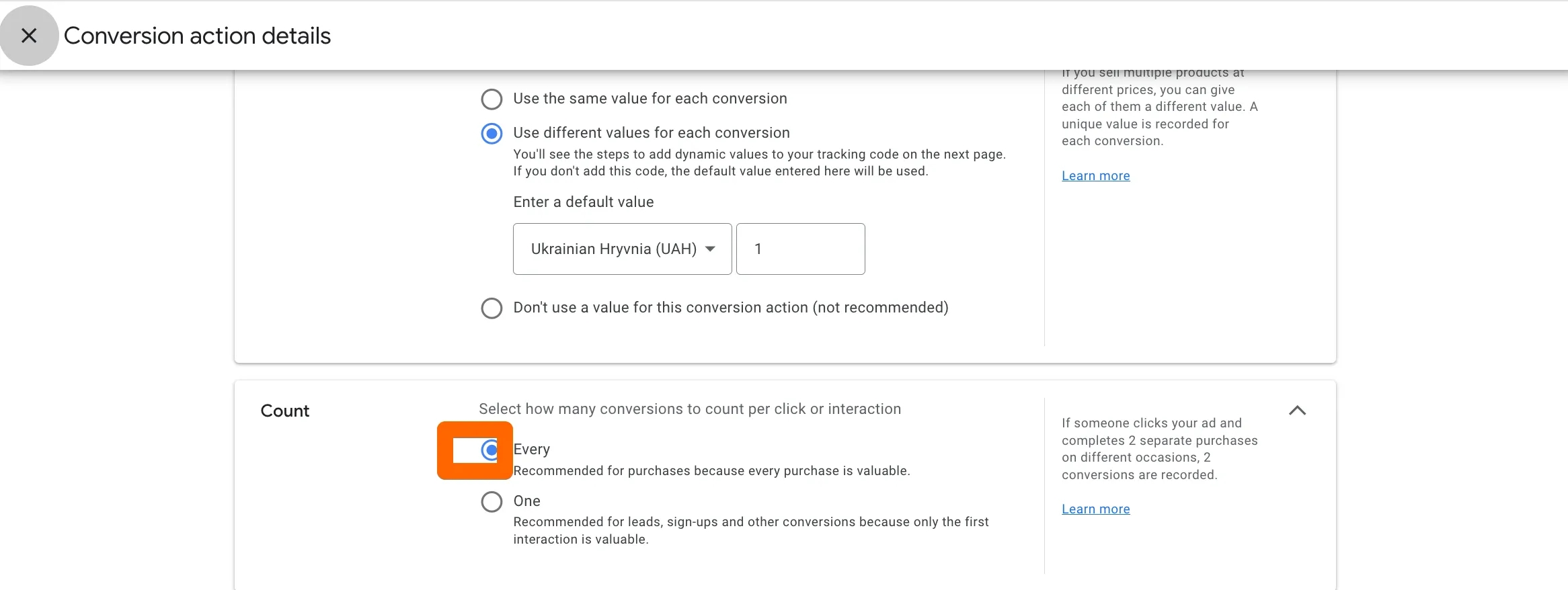The image size is (1568, 590).
Task: Select the One count option
Action: [x=492, y=502]
